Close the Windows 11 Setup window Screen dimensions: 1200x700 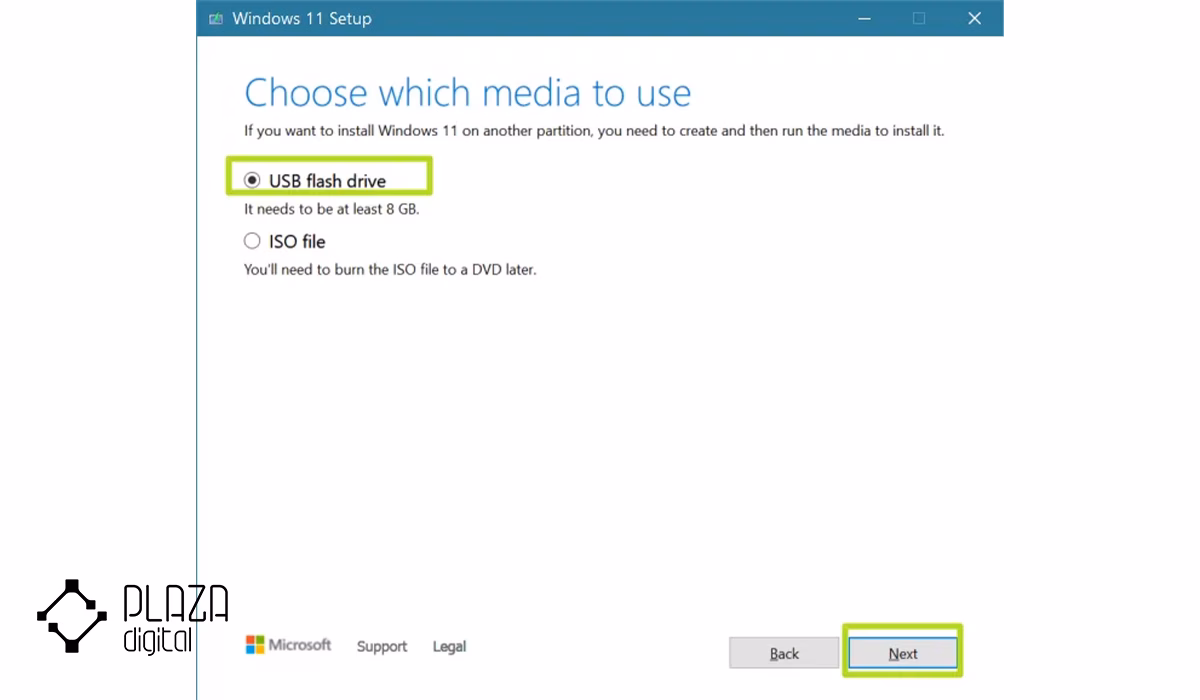coord(974,18)
